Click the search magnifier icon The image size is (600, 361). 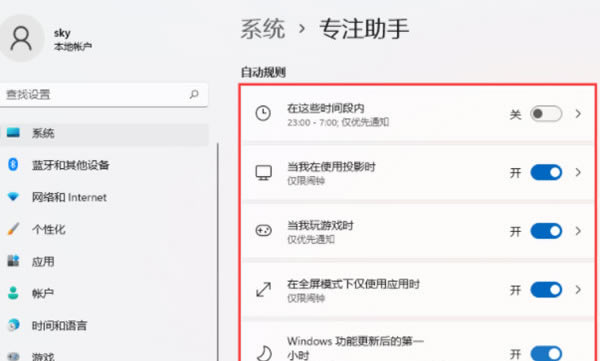pos(194,94)
